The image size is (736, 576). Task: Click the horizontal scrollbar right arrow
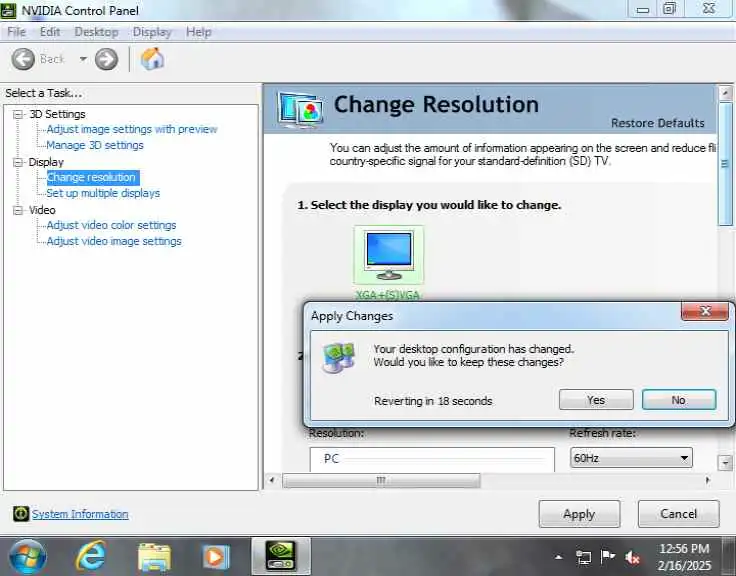point(708,480)
